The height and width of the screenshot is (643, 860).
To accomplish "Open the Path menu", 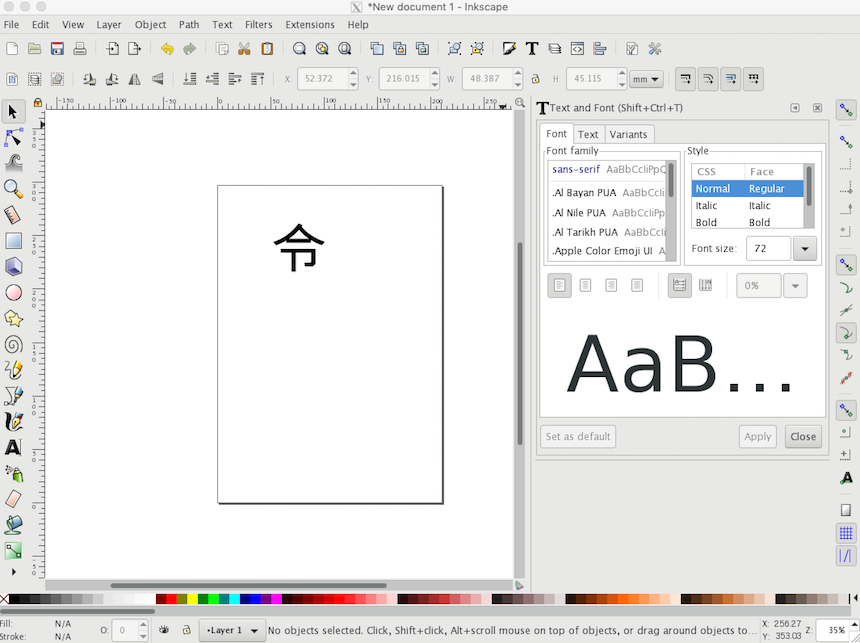I will [x=189, y=25].
